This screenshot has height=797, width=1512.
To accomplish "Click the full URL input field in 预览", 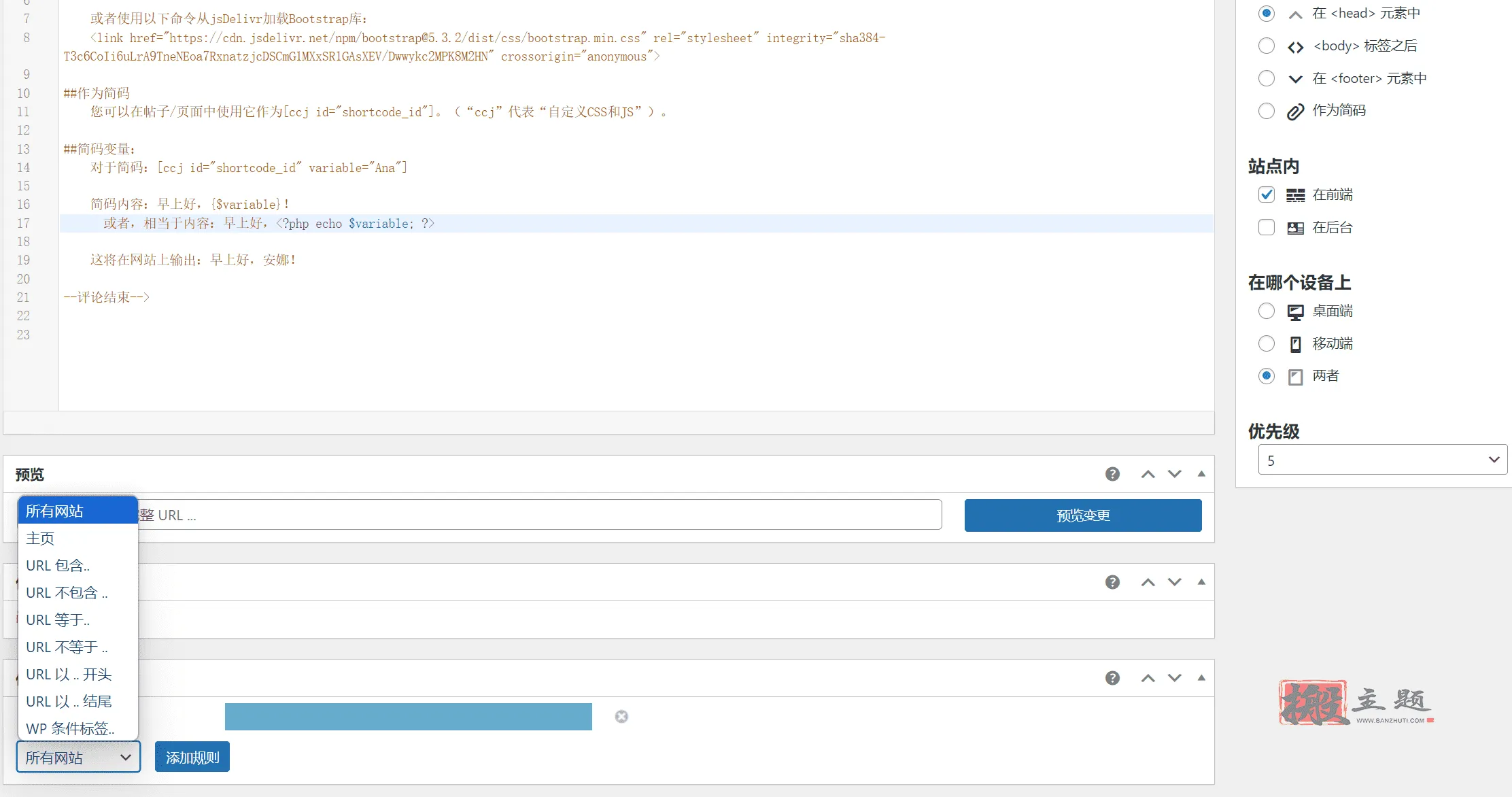I will [540, 515].
